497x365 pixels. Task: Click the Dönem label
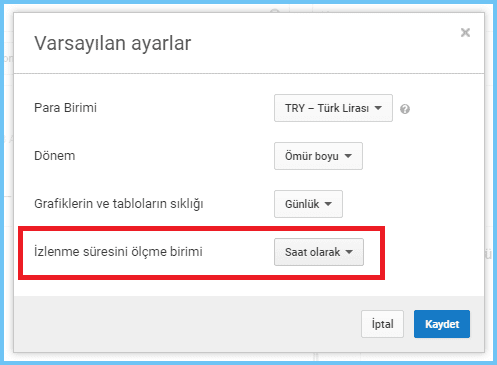(x=55, y=156)
